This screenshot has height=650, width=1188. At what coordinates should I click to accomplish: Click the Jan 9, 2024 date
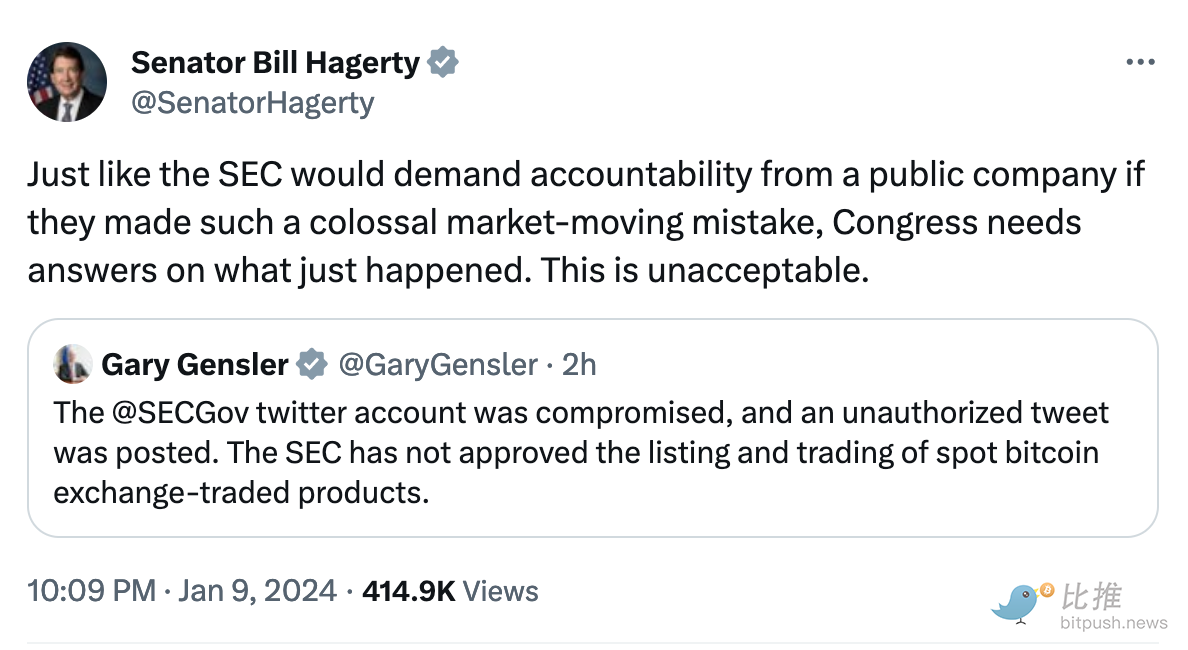coord(257,591)
